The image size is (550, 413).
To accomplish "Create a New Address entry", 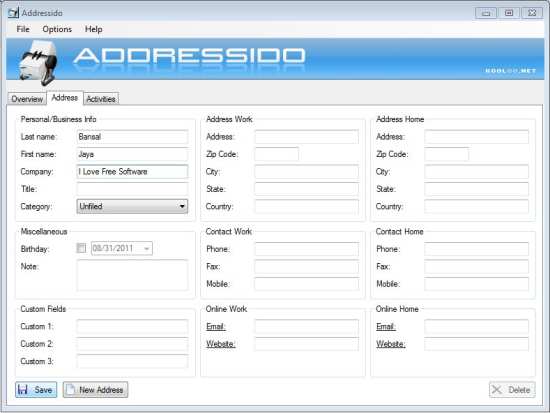I will click(95, 389).
